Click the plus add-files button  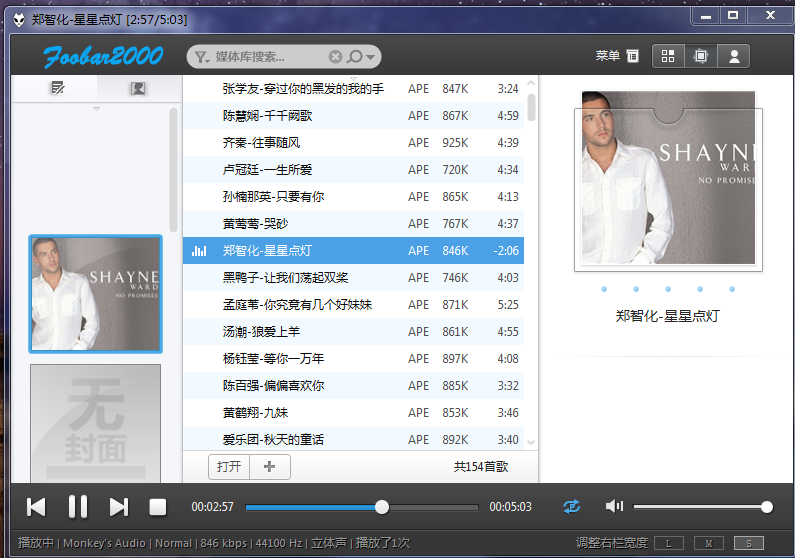[x=269, y=466]
